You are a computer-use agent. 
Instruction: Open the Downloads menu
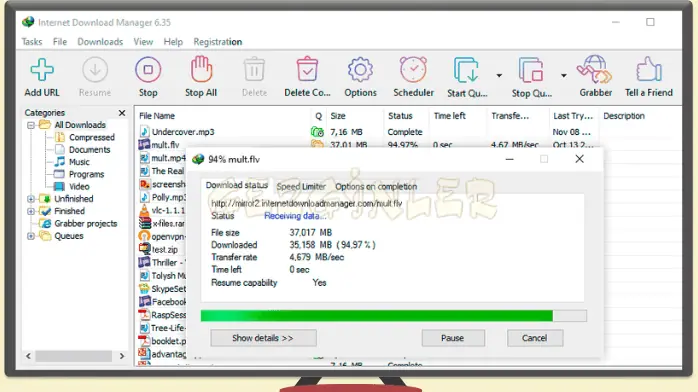coord(100,42)
